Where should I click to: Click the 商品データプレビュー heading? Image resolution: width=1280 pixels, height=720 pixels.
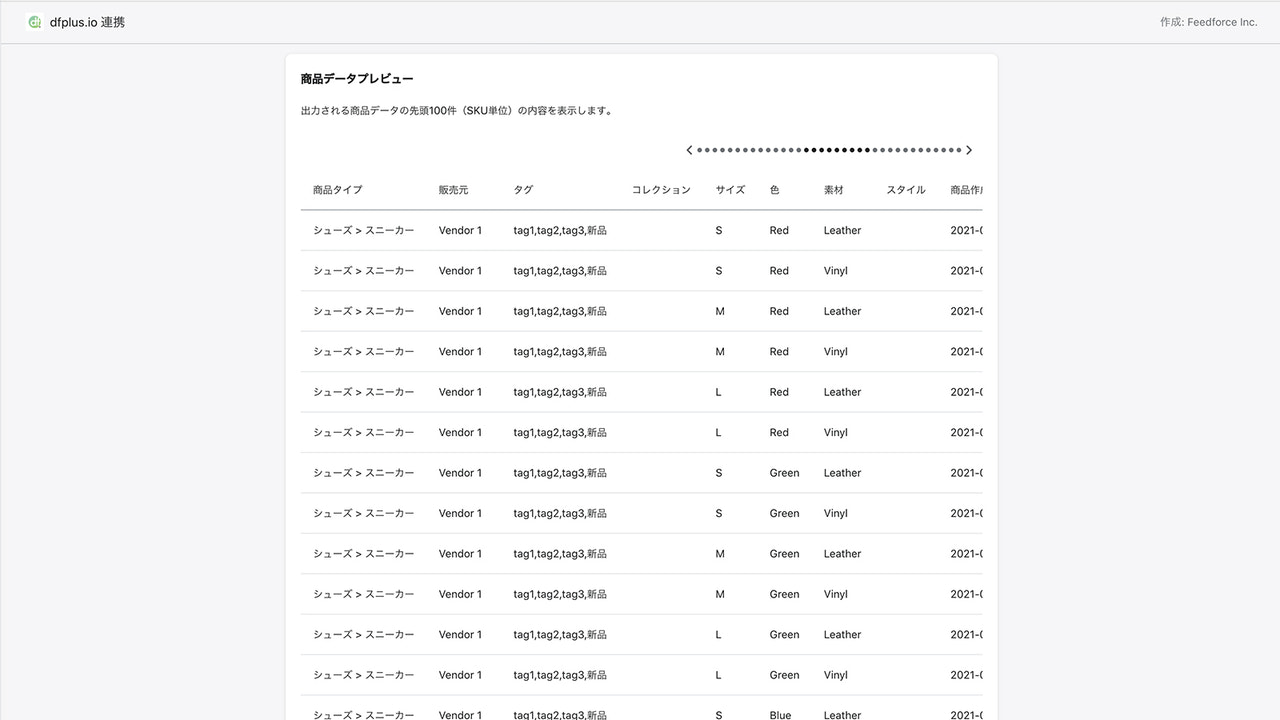[356, 78]
